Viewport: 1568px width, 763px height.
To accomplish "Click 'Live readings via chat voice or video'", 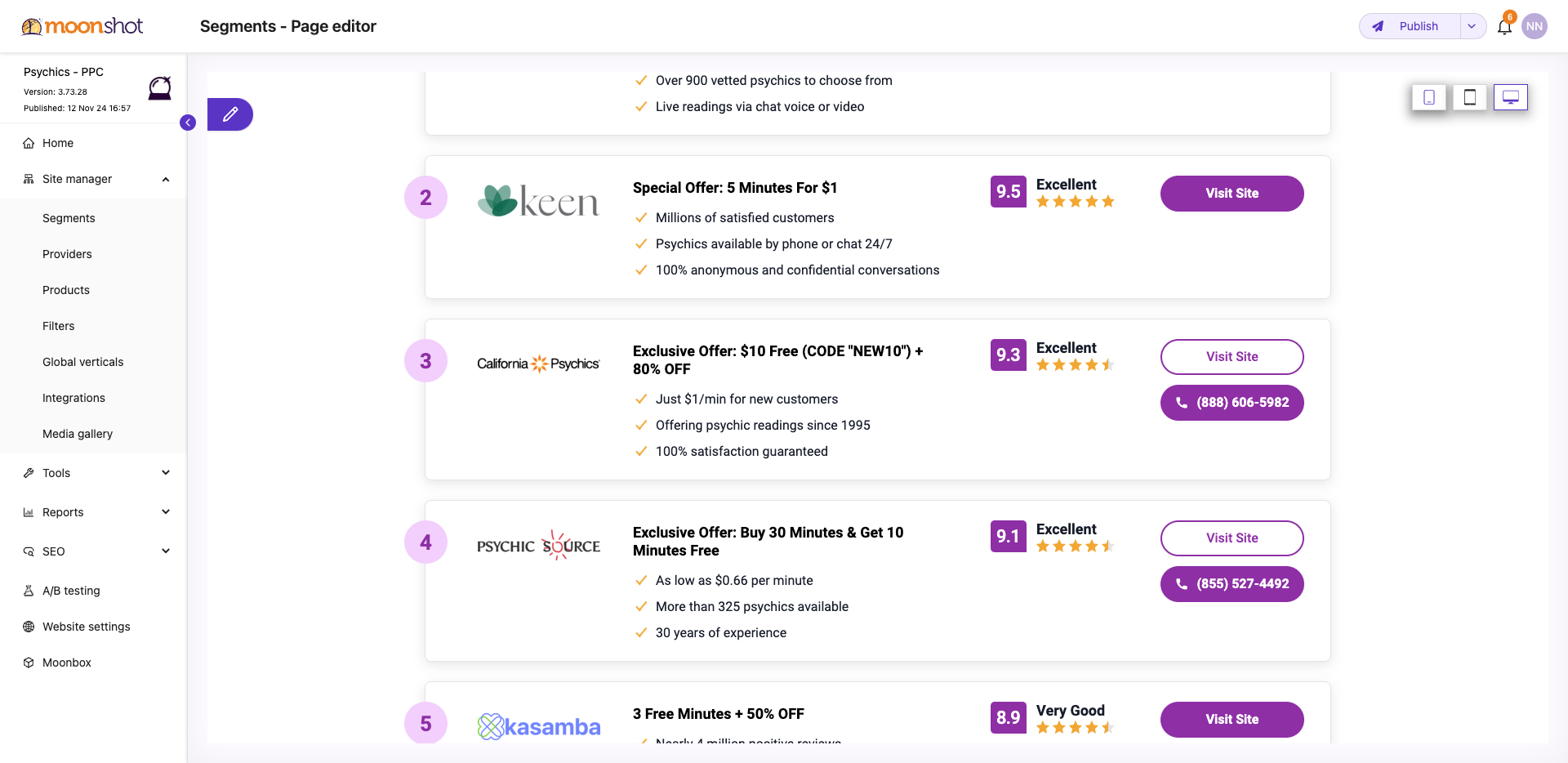I will tap(759, 107).
